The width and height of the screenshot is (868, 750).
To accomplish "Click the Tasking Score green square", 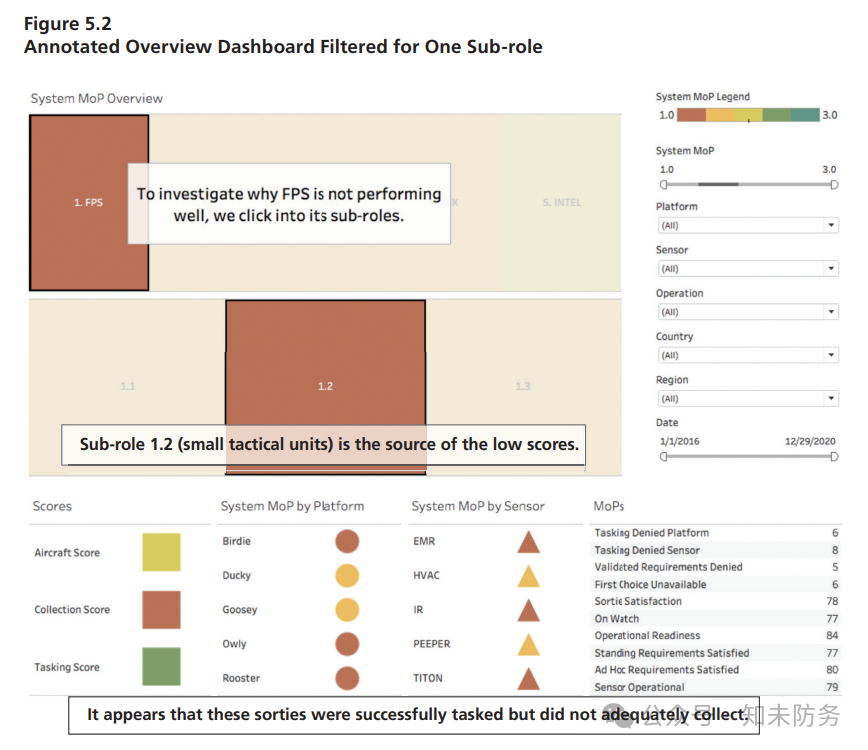I will 161,666.
